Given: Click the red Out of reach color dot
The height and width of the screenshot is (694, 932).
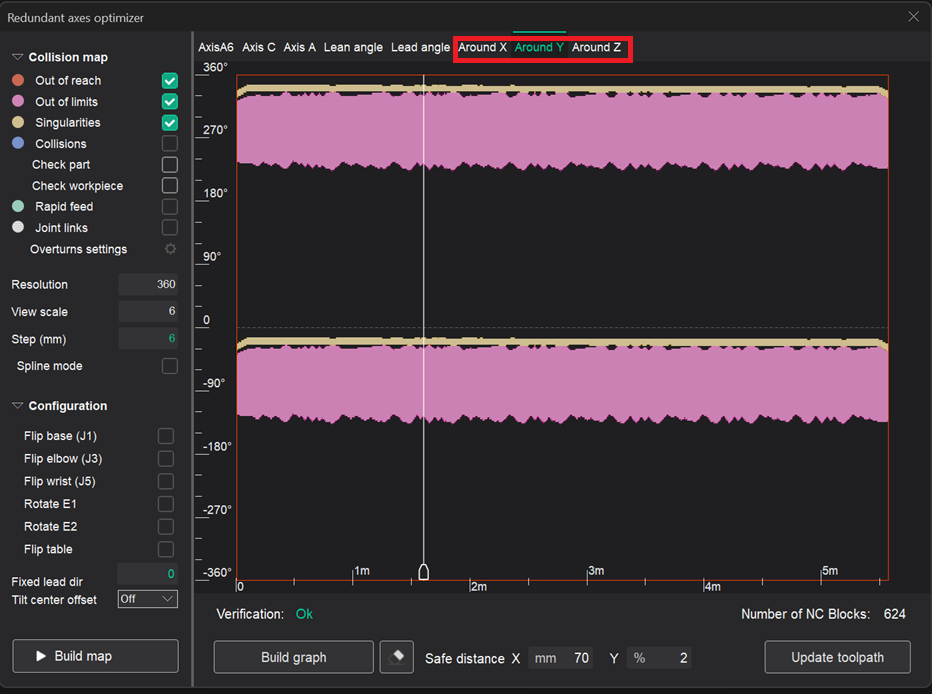Looking at the screenshot, I should 18,80.
